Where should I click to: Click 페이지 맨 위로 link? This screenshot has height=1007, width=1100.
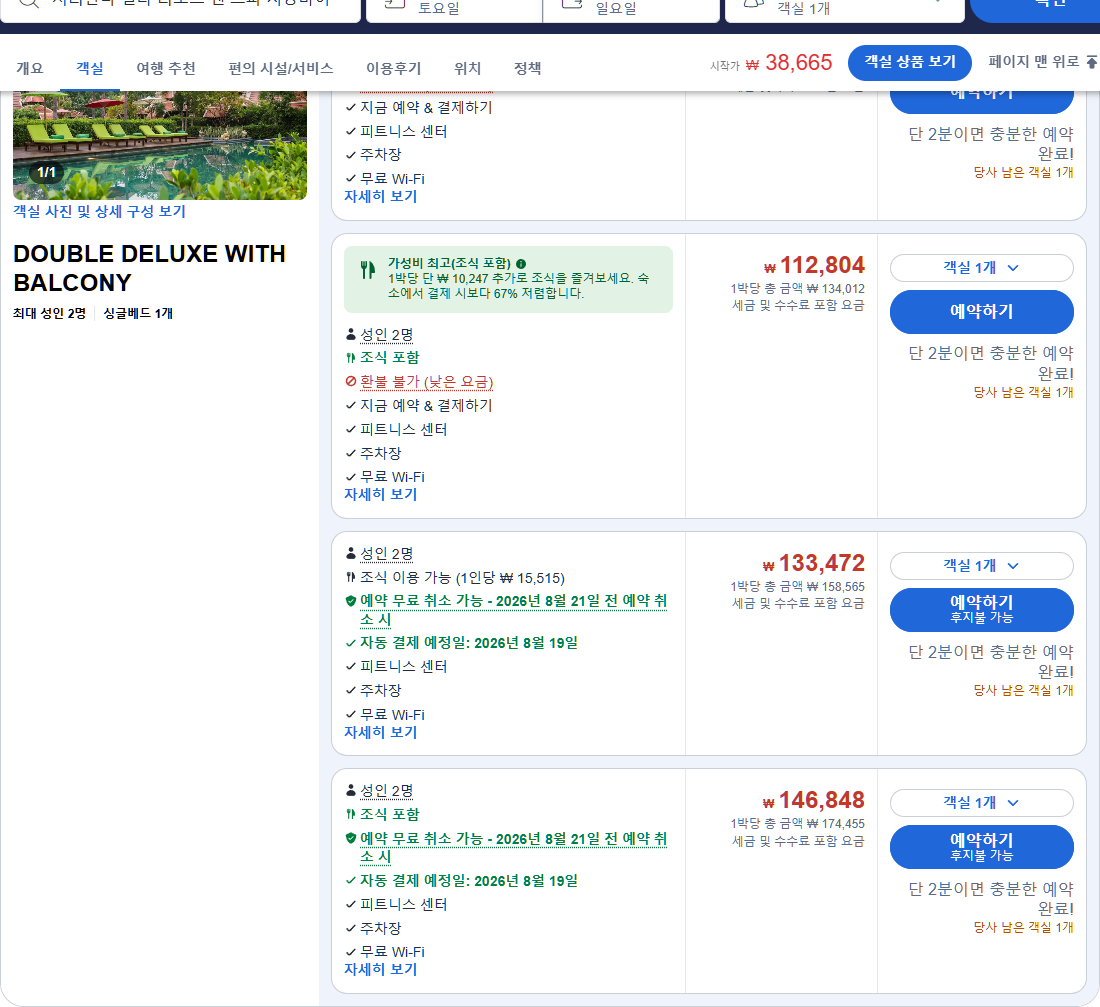(1033, 62)
